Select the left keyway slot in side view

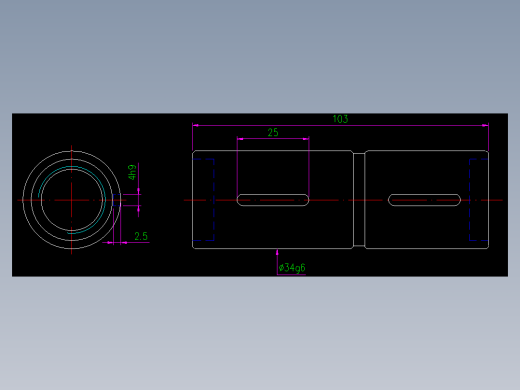[x=273, y=200]
